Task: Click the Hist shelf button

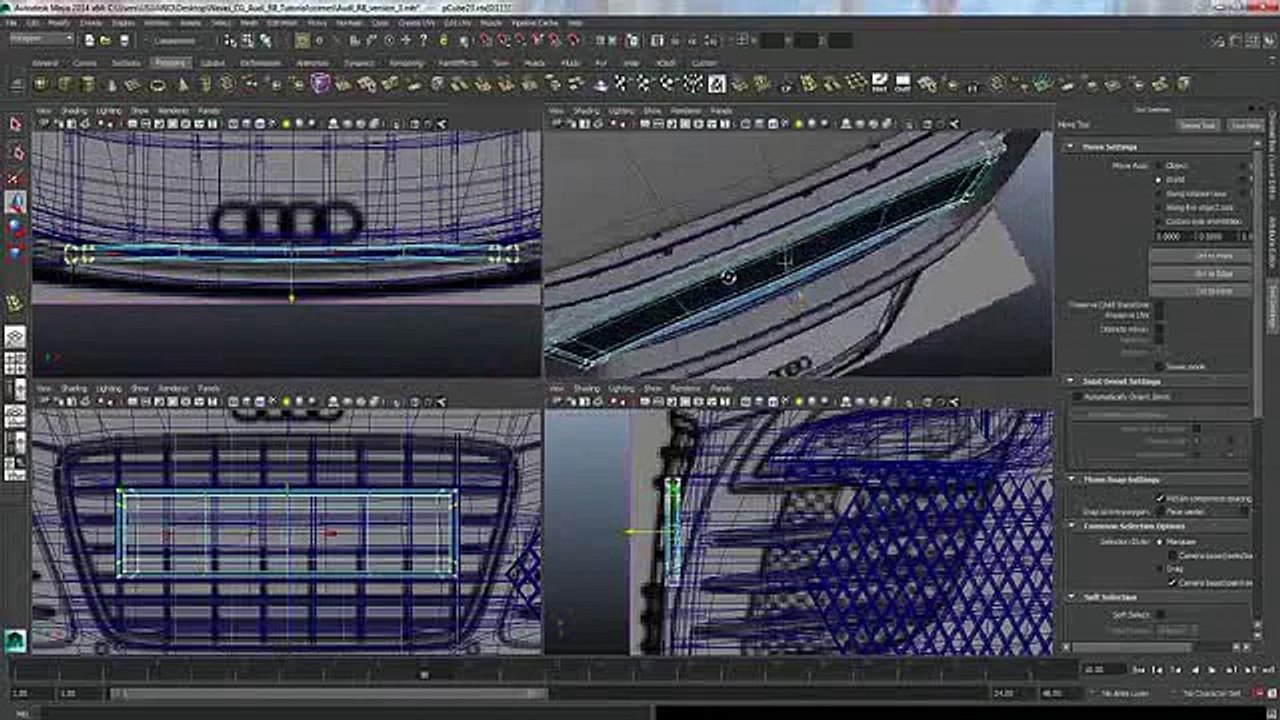Action: pos(880,83)
